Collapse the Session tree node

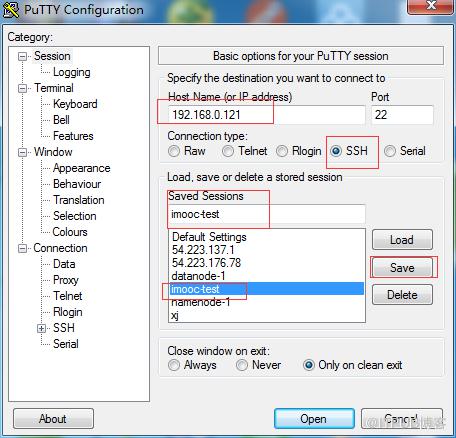[x=22, y=56]
